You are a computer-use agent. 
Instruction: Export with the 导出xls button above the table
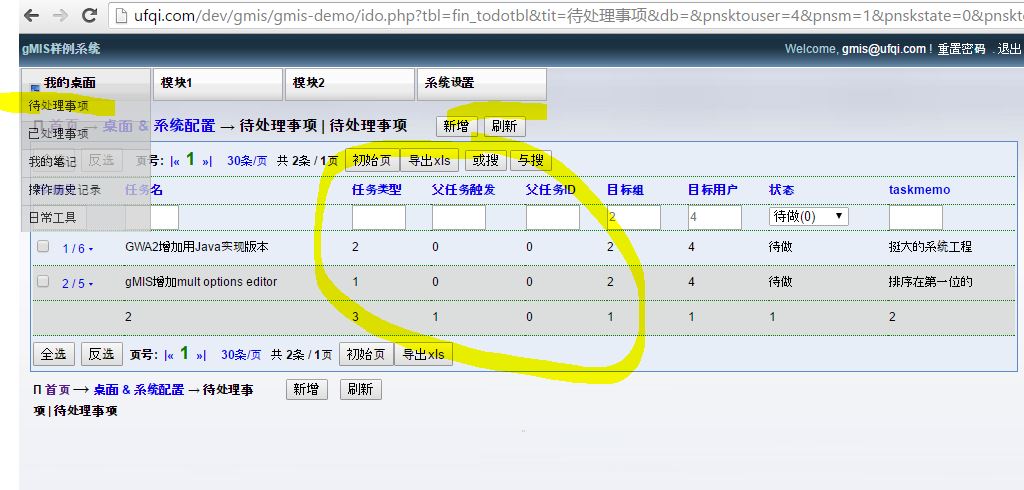click(429, 160)
